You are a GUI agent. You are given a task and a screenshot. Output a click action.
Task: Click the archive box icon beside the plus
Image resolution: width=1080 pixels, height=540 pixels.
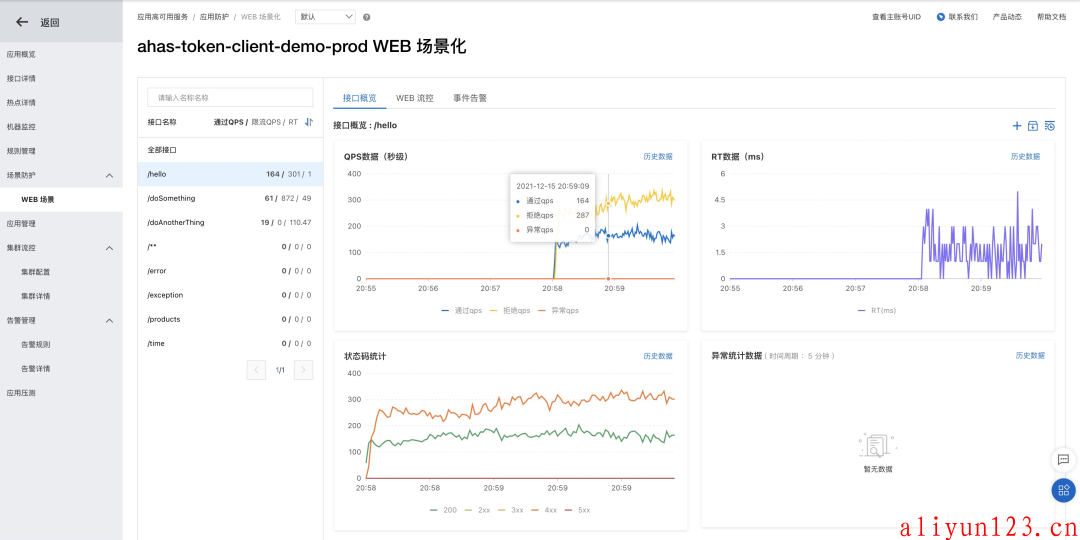coord(1033,126)
